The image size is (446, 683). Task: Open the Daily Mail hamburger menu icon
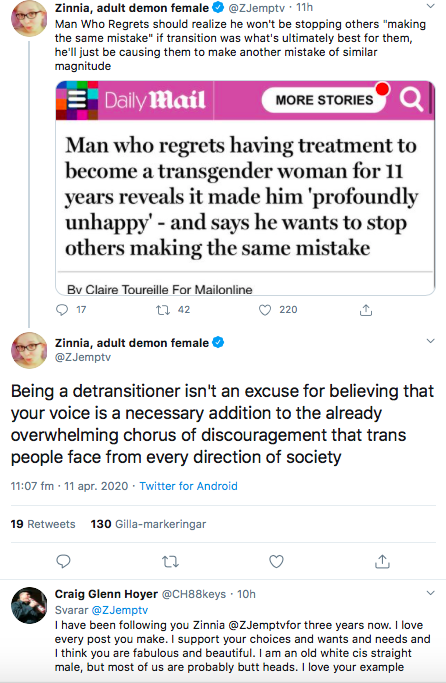77,100
